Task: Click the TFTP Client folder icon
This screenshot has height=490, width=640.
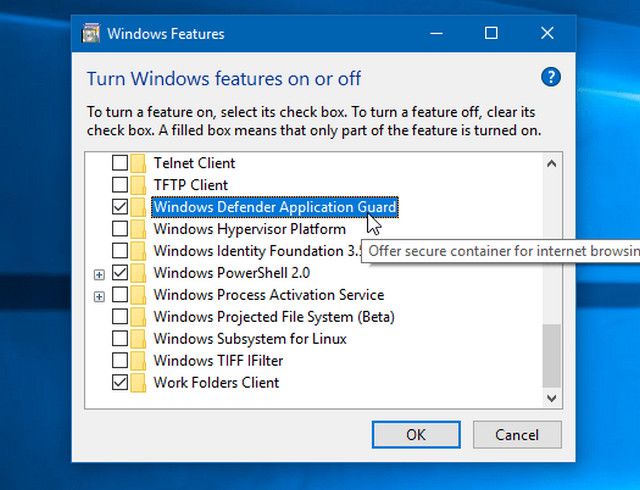Action: click(138, 185)
